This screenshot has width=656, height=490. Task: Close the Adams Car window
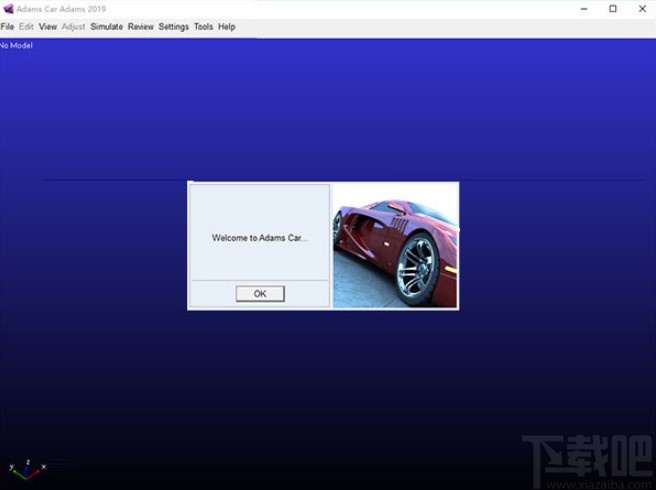(642, 9)
